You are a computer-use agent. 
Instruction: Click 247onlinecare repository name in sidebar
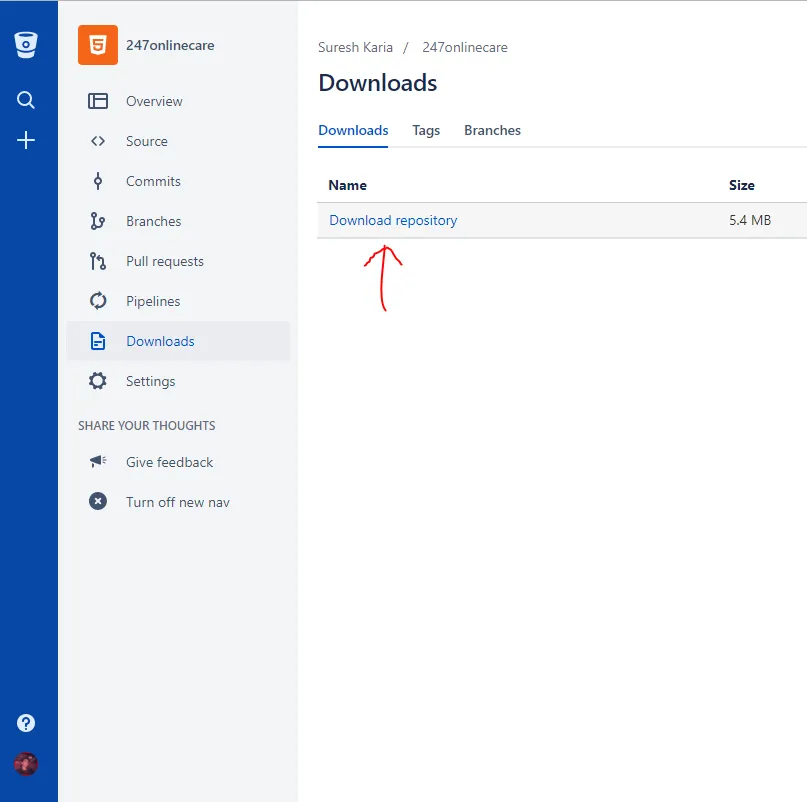click(x=170, y=45)
